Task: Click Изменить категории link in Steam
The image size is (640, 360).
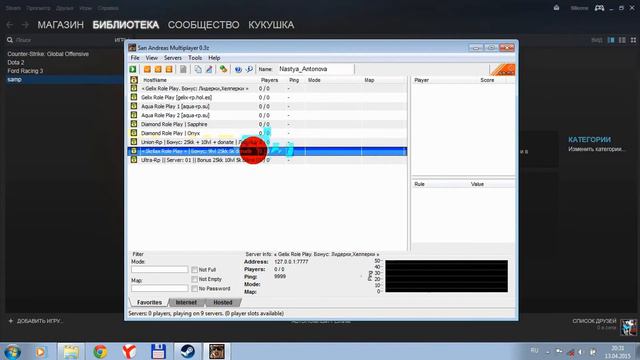Action: coord(596,149)
